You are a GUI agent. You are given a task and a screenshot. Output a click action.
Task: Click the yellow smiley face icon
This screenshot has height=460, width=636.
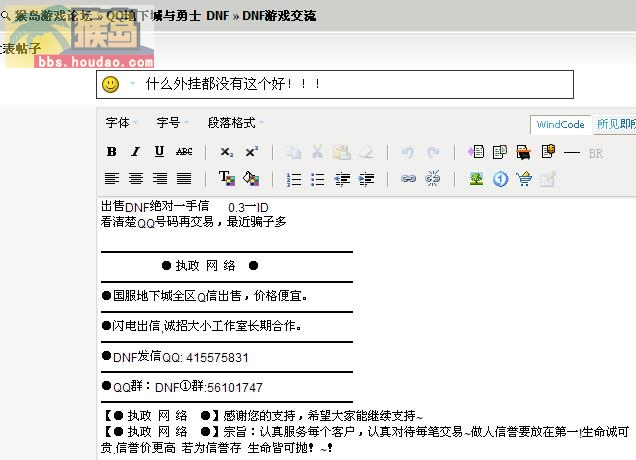point(110,84)
